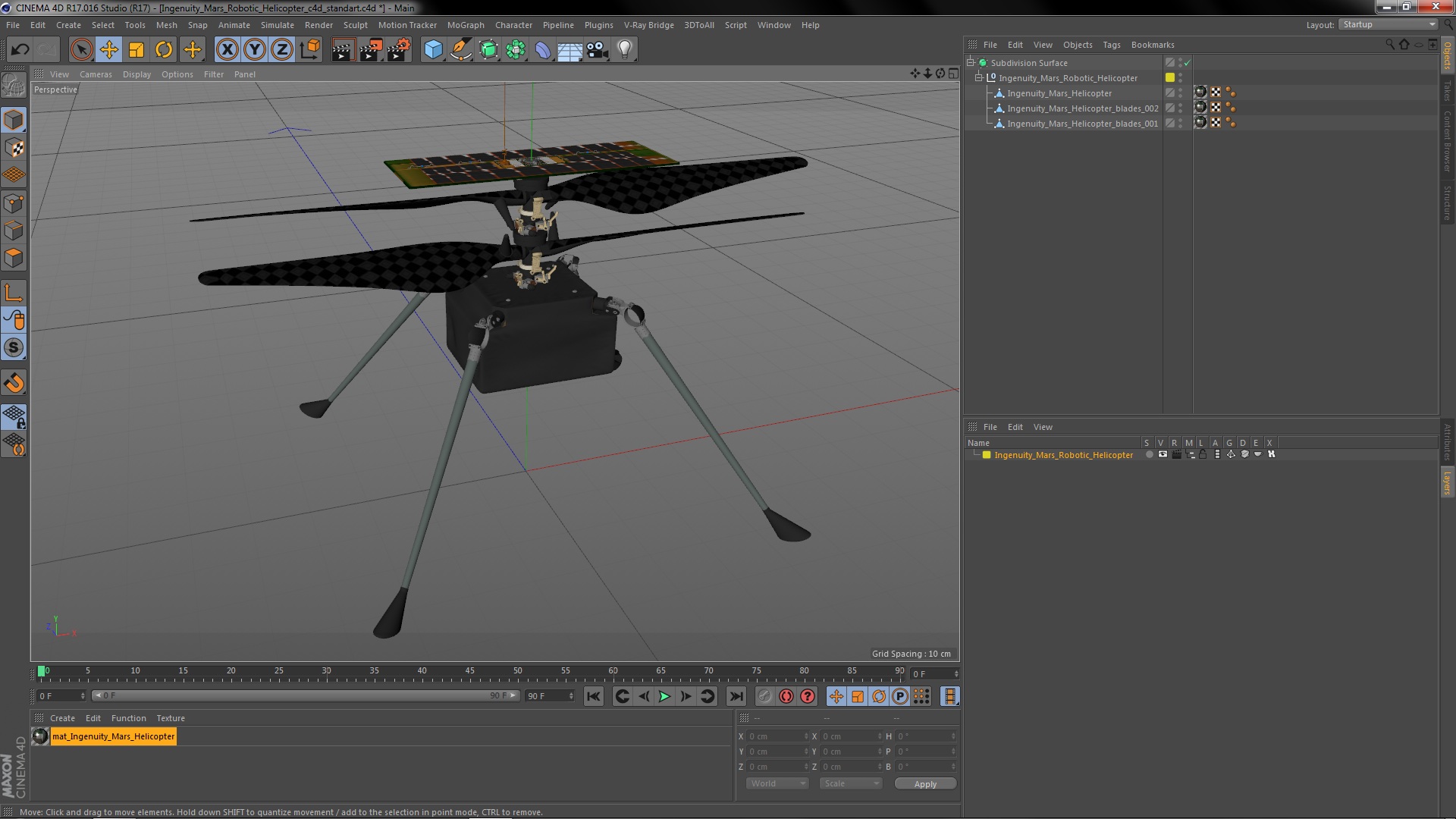Toggle X axis lock
Image resolution: width=1456 pixels, height=819 pixels.
227,50
